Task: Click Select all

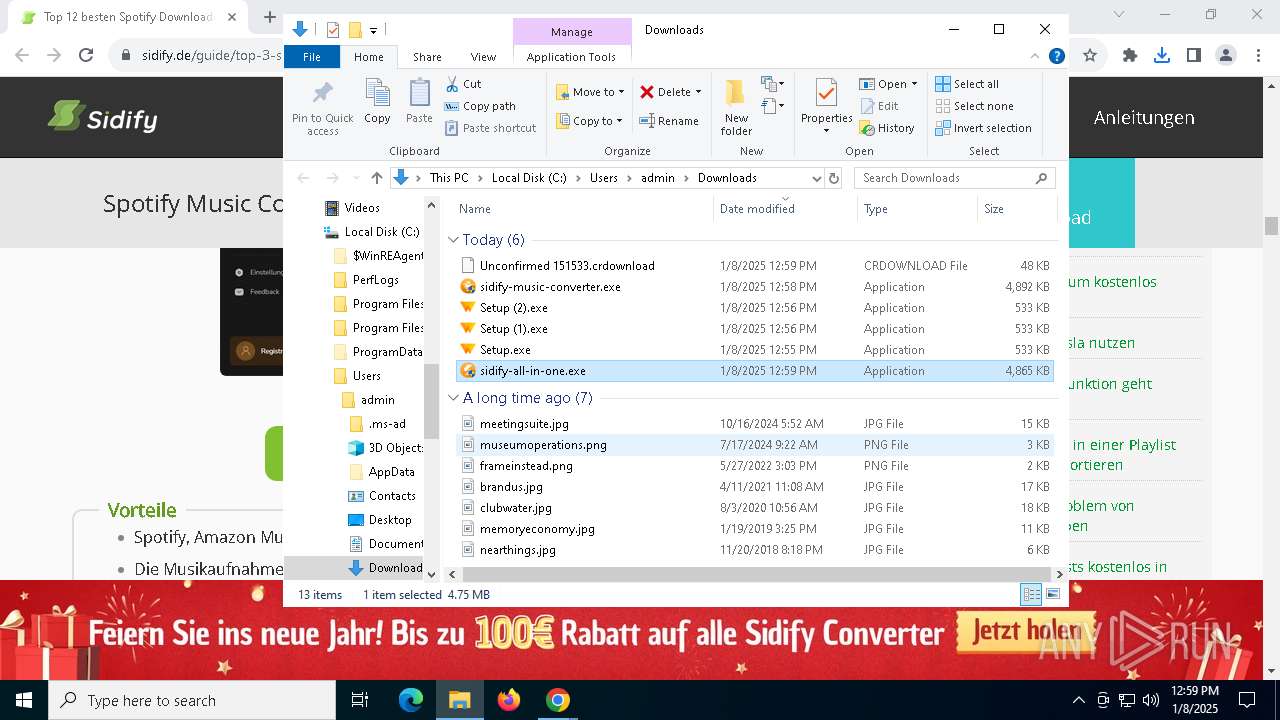Action: (x=966, y=84)
